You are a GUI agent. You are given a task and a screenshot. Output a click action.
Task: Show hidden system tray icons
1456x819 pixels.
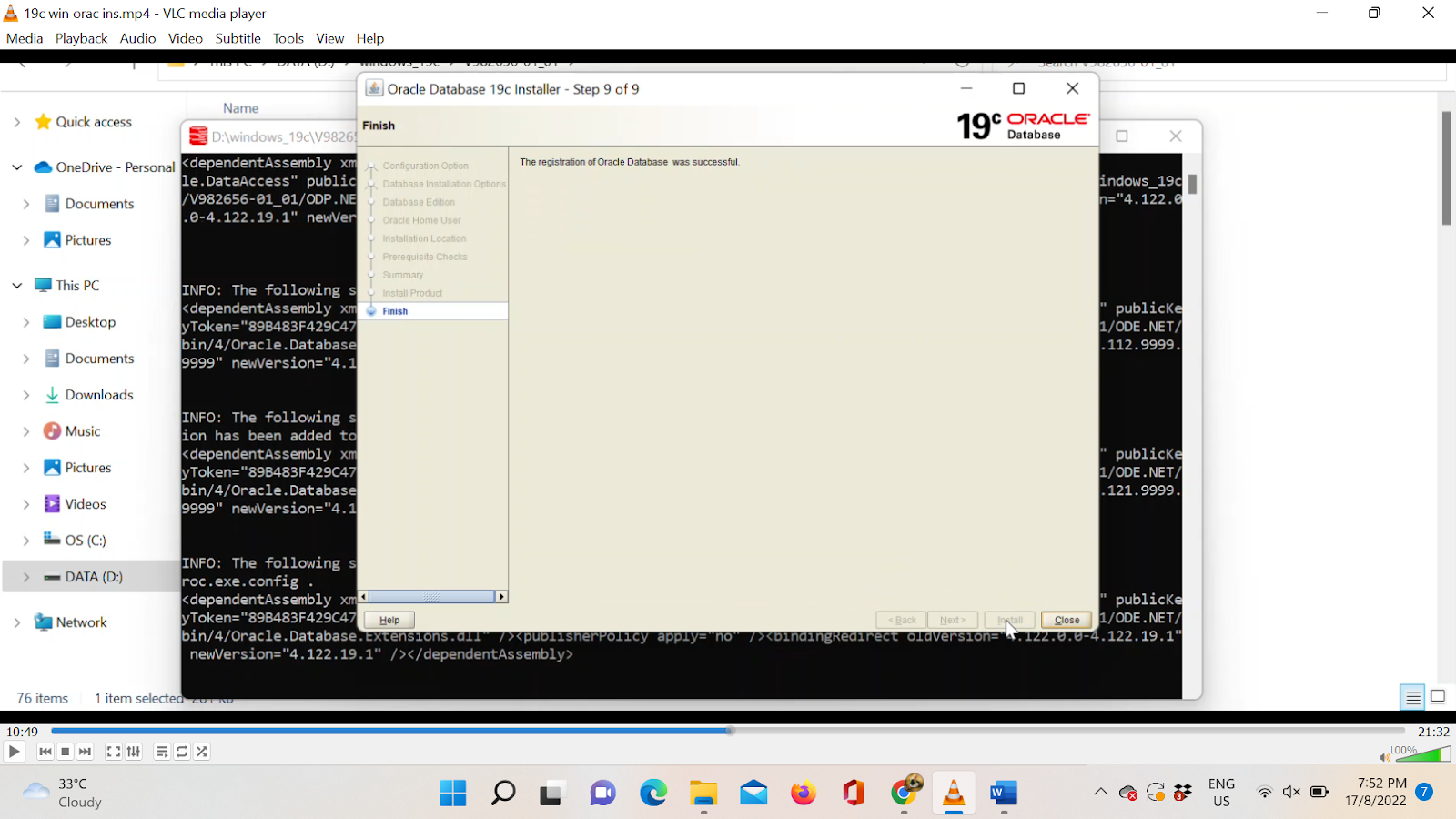tap(1101, 792)
